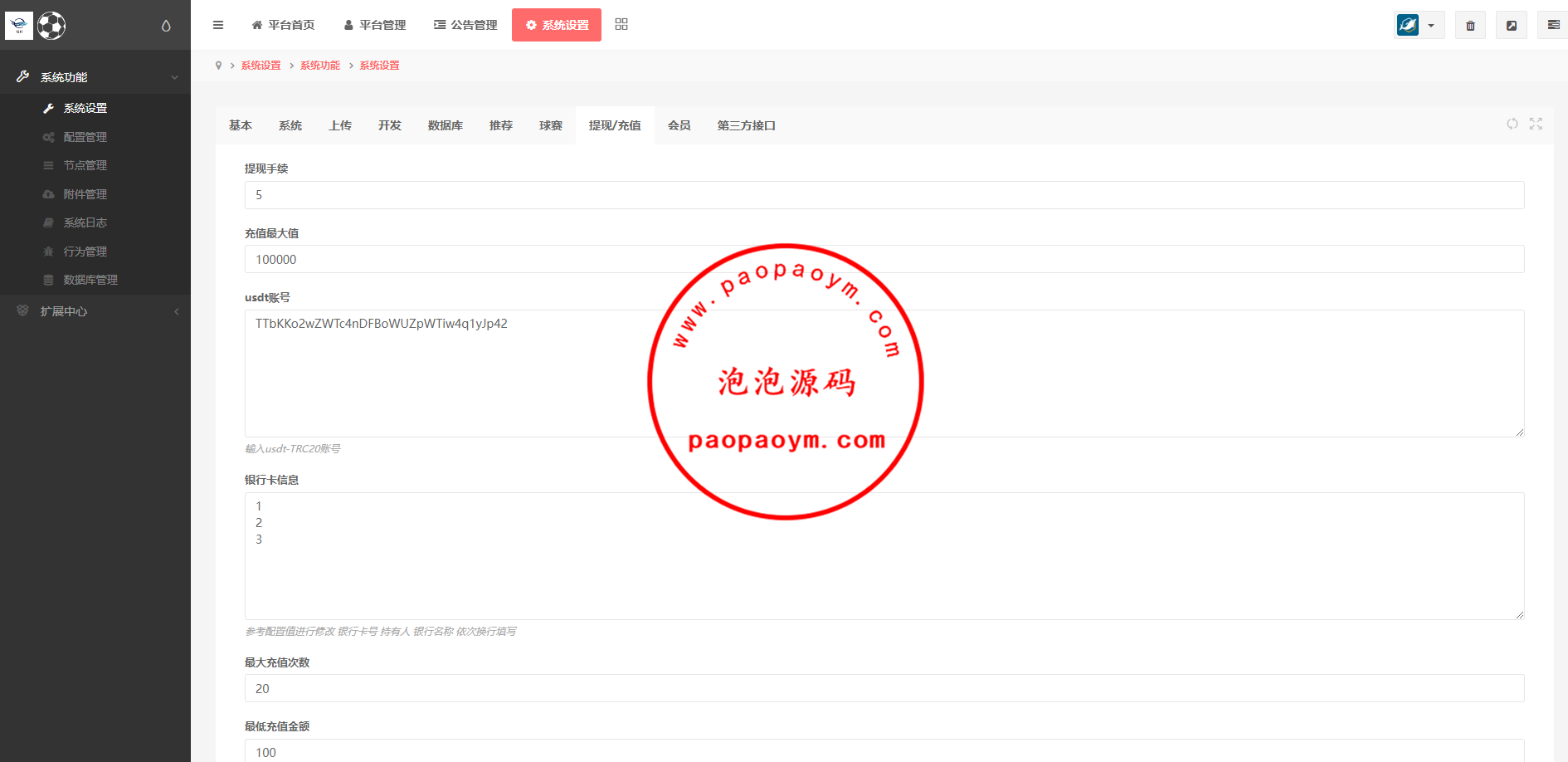Click the 银行卡信息 textarea resize handle
Screen dimensions: 1568x762
coord(1519,614)
